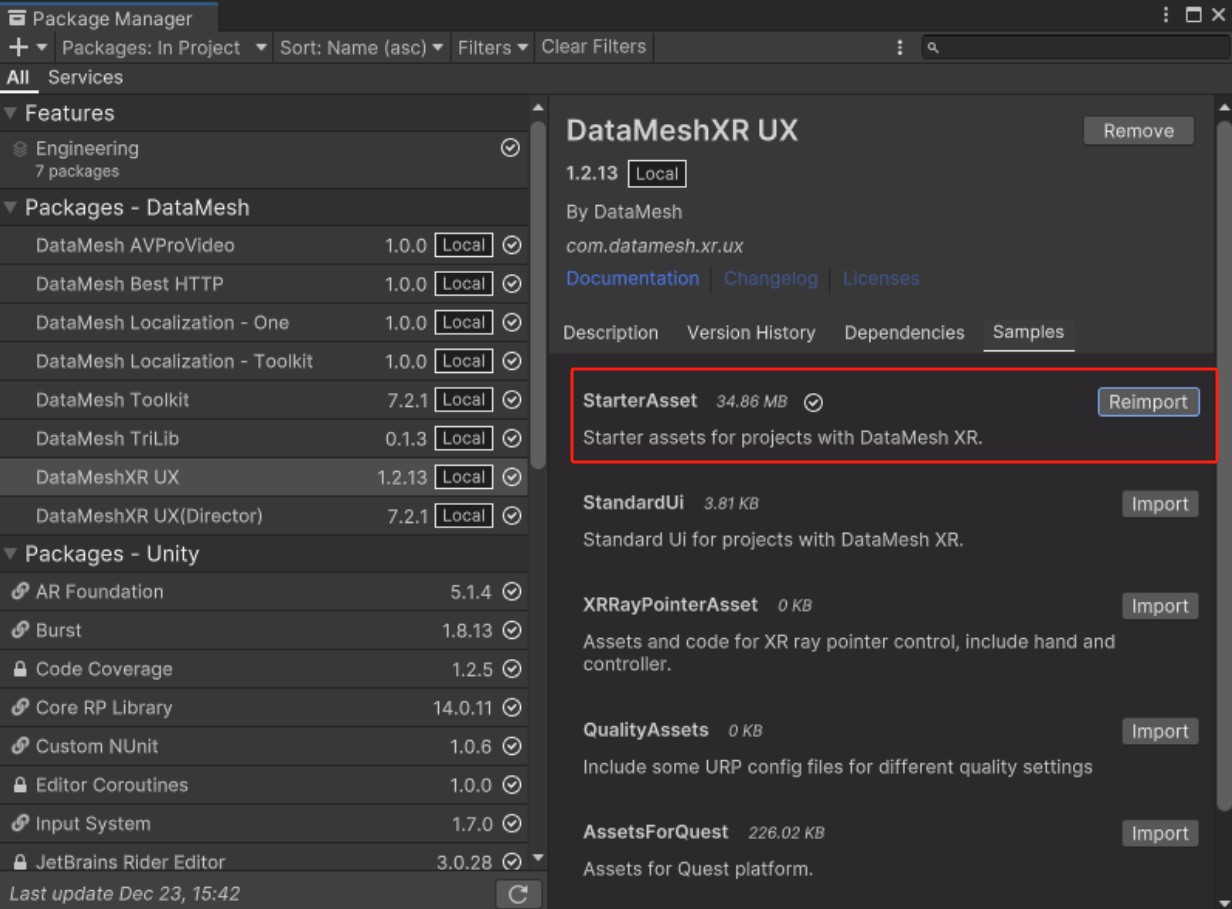Click the package search input field
1232x909 pixels.
click(1075, 47)
